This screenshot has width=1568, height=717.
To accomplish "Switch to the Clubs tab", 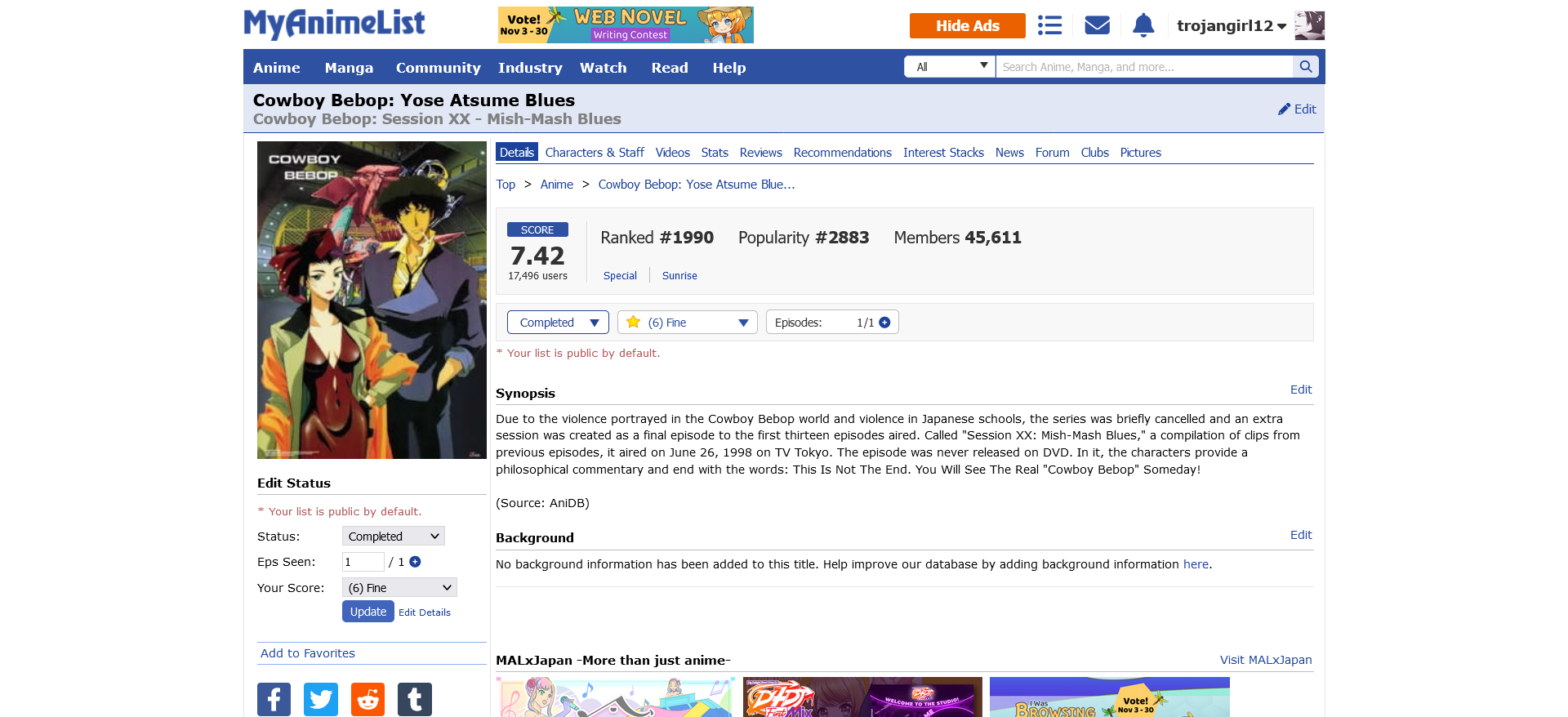I will click(x=1094, y=153).
